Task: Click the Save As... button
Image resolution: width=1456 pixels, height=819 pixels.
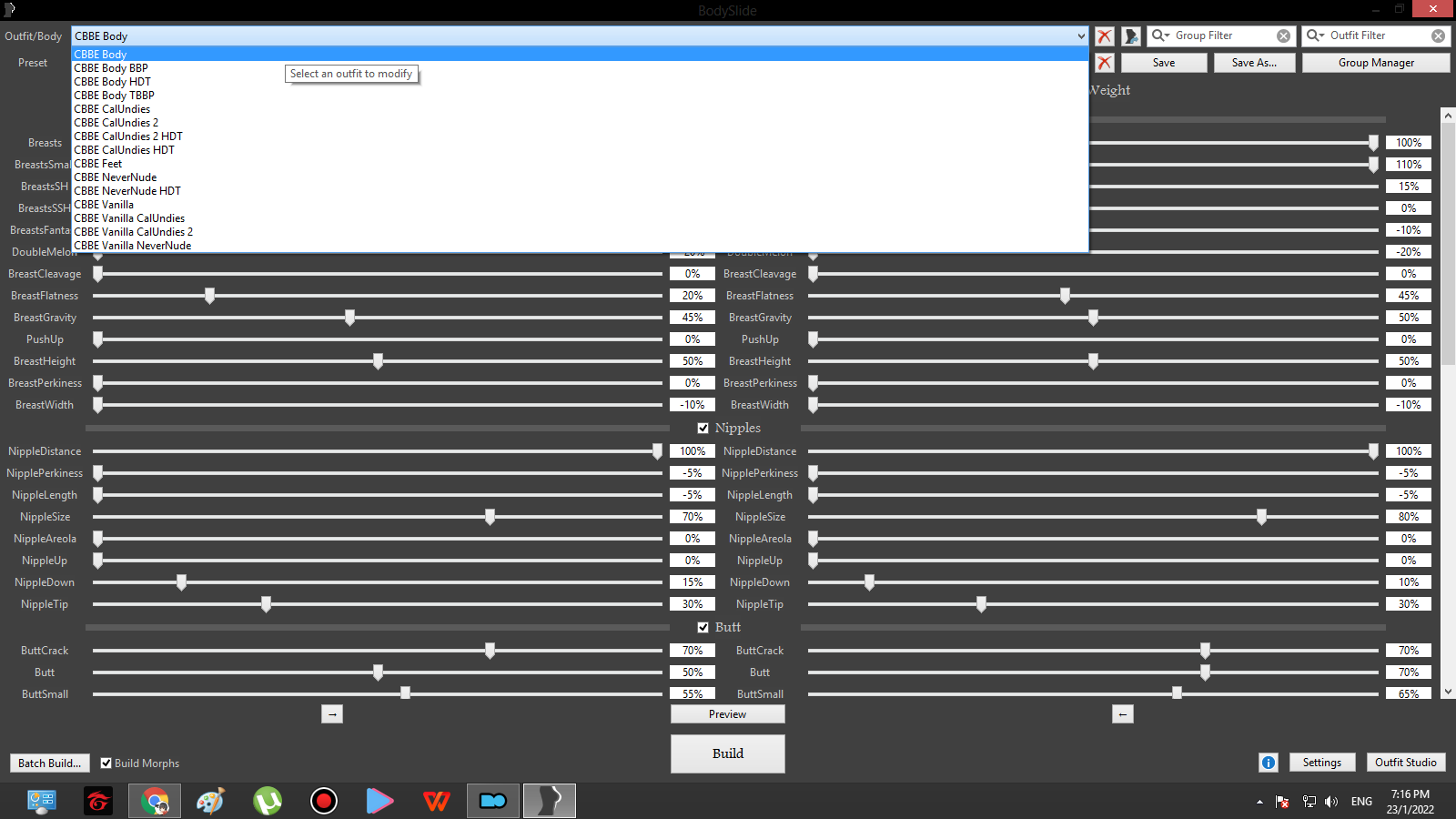Action: [1254, 63]
